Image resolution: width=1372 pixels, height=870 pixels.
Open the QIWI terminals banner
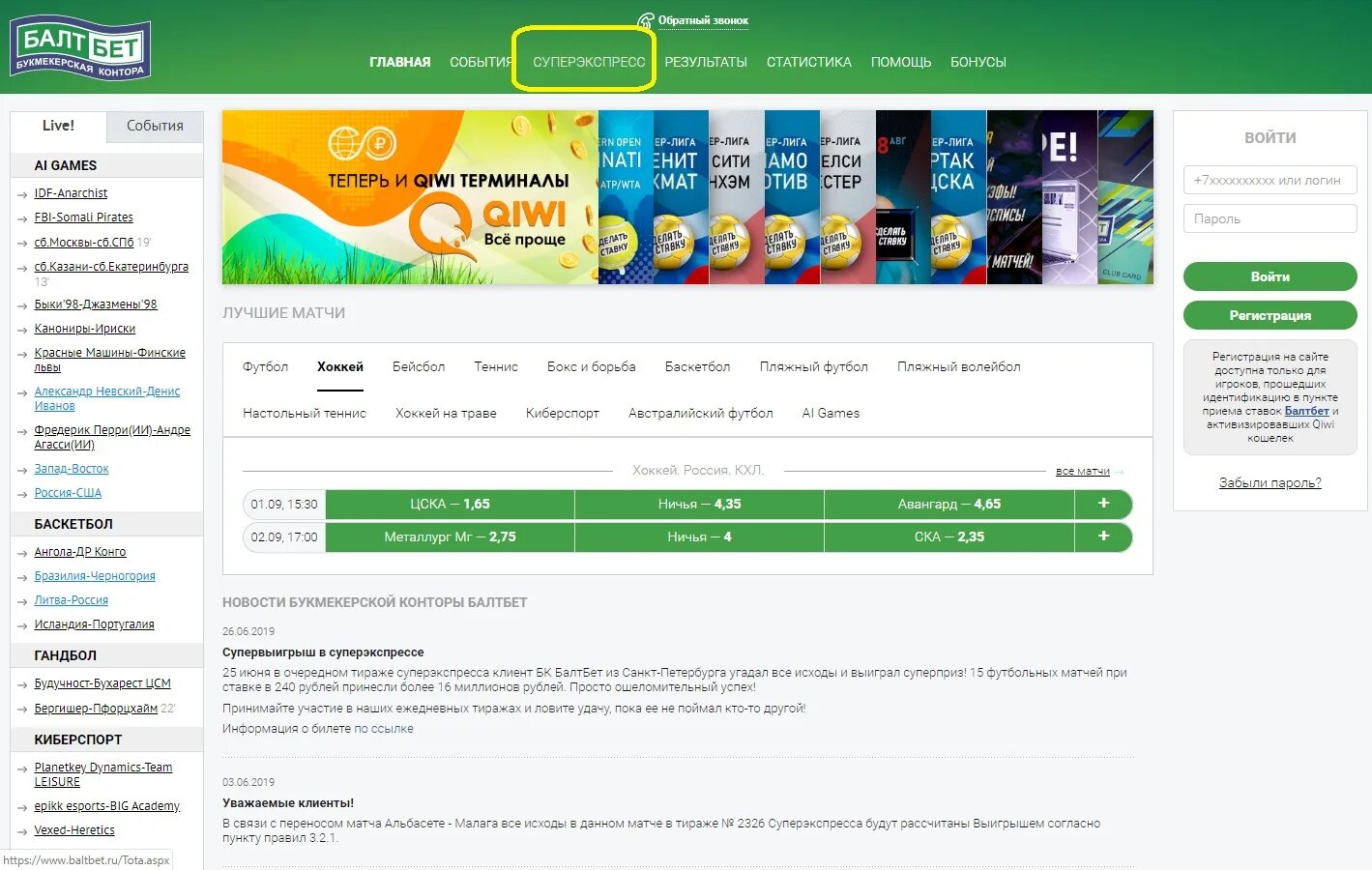410,197
